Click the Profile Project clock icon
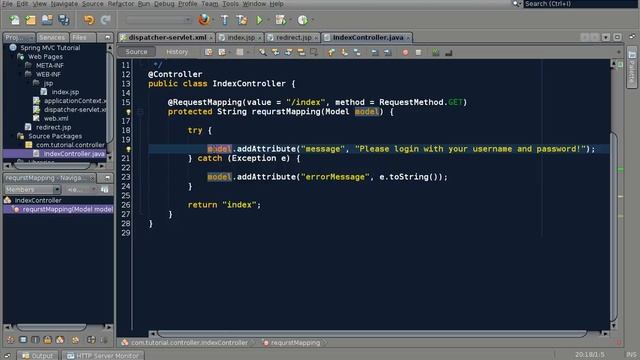 point(302,20)
